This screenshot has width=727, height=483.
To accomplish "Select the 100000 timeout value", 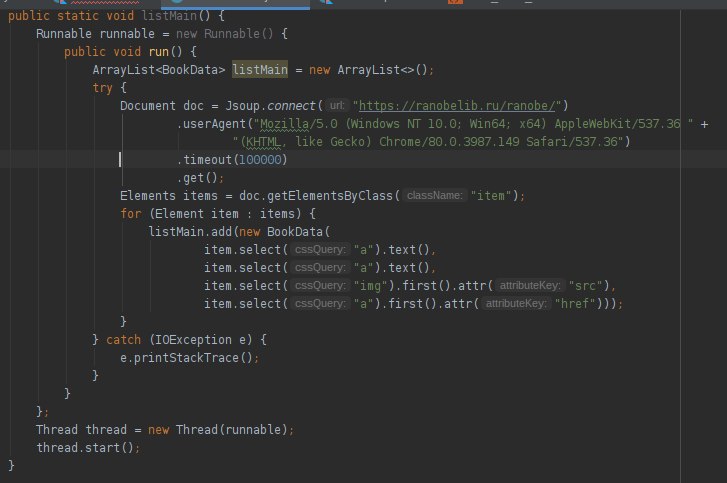I will tap(260, 160).
